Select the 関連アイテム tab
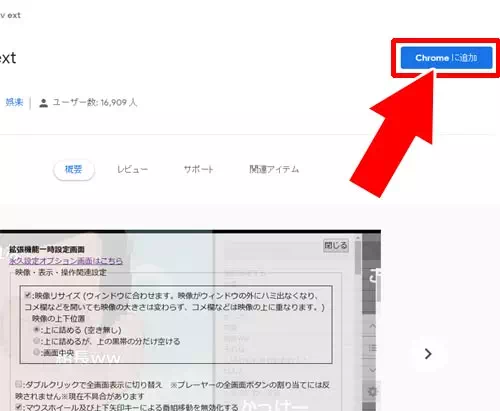 [274, 169]
